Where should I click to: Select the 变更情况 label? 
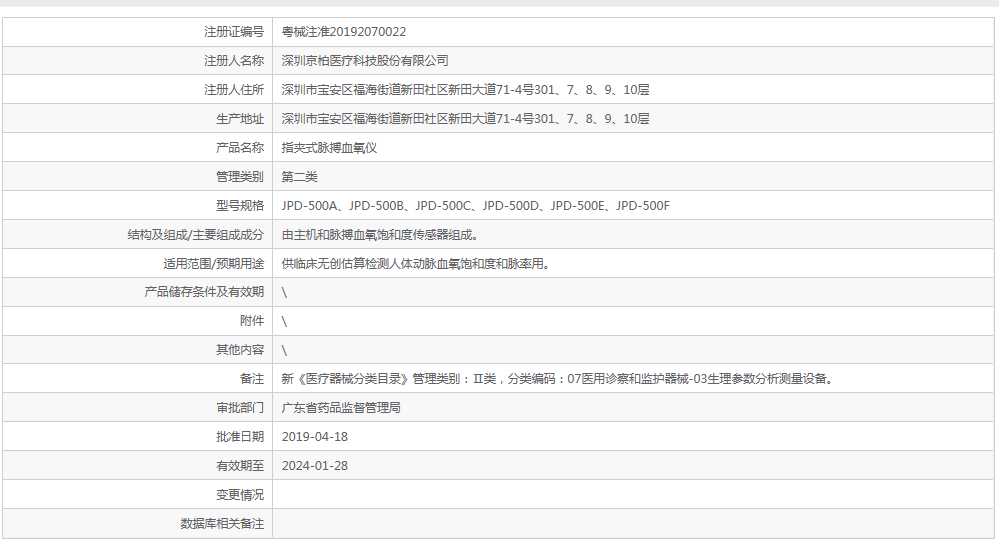click(x=240, y=495)
